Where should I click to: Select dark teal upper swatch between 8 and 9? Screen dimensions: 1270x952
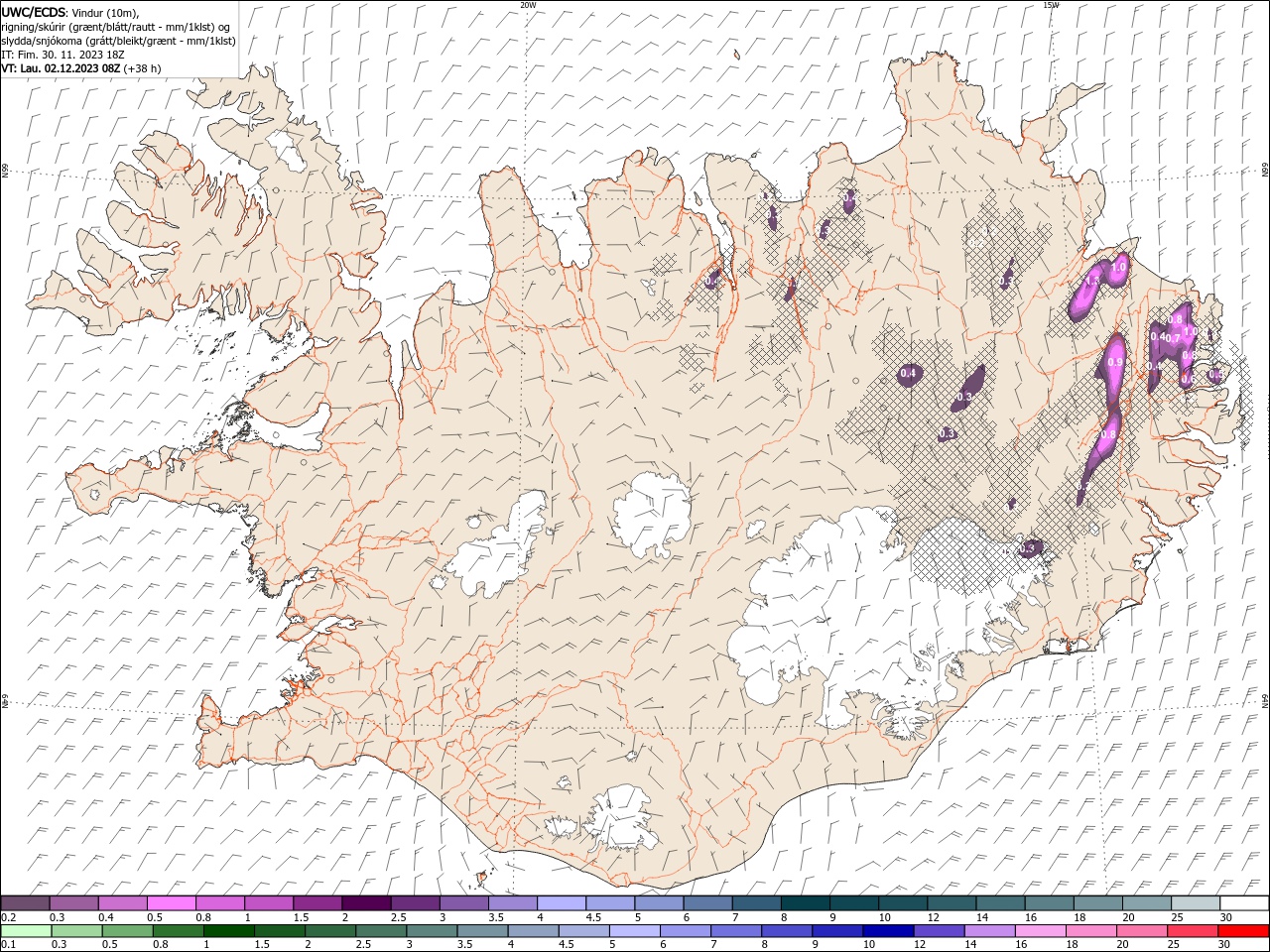[805, 903]
